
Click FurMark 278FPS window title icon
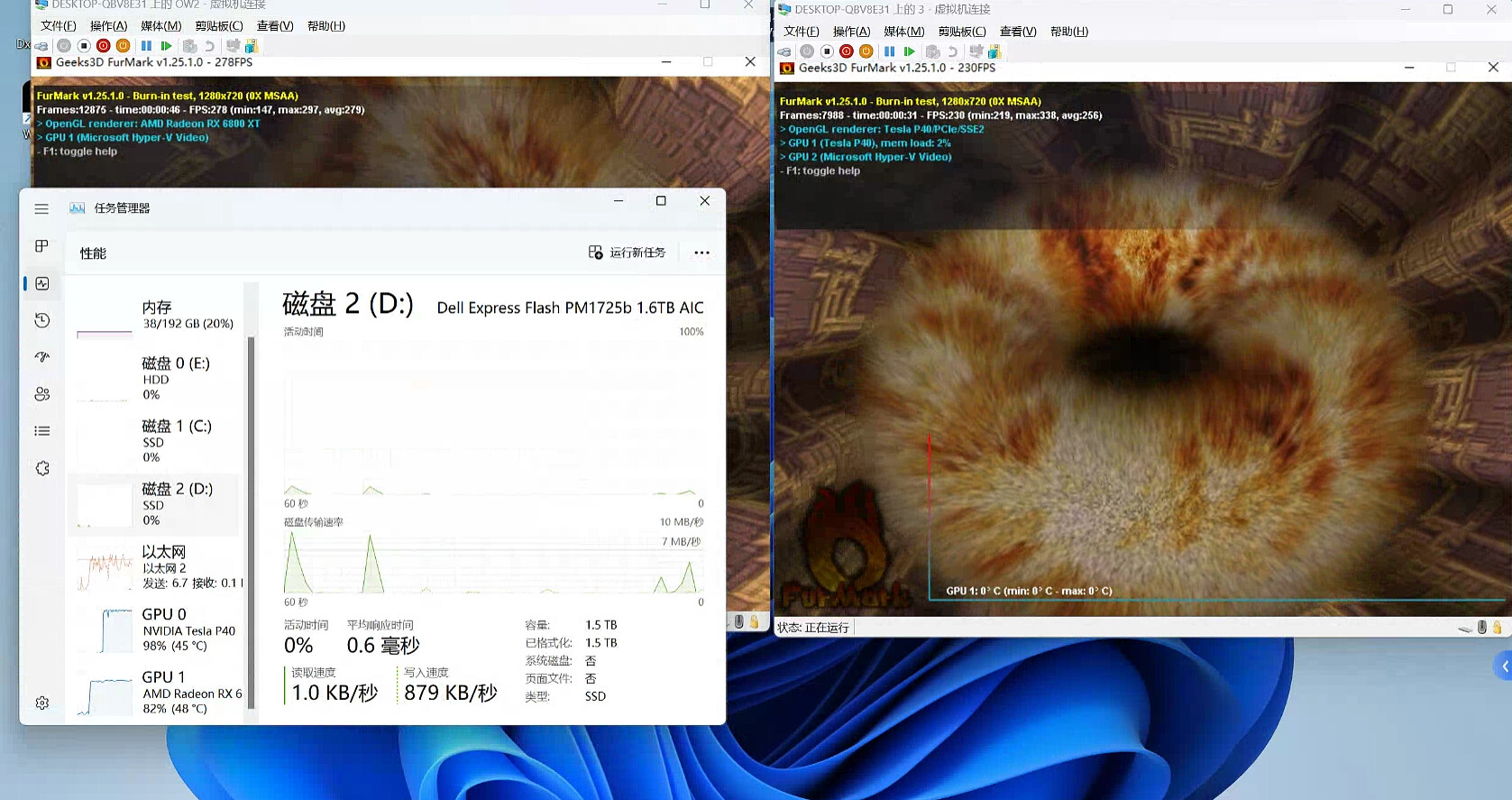[43, 62]
